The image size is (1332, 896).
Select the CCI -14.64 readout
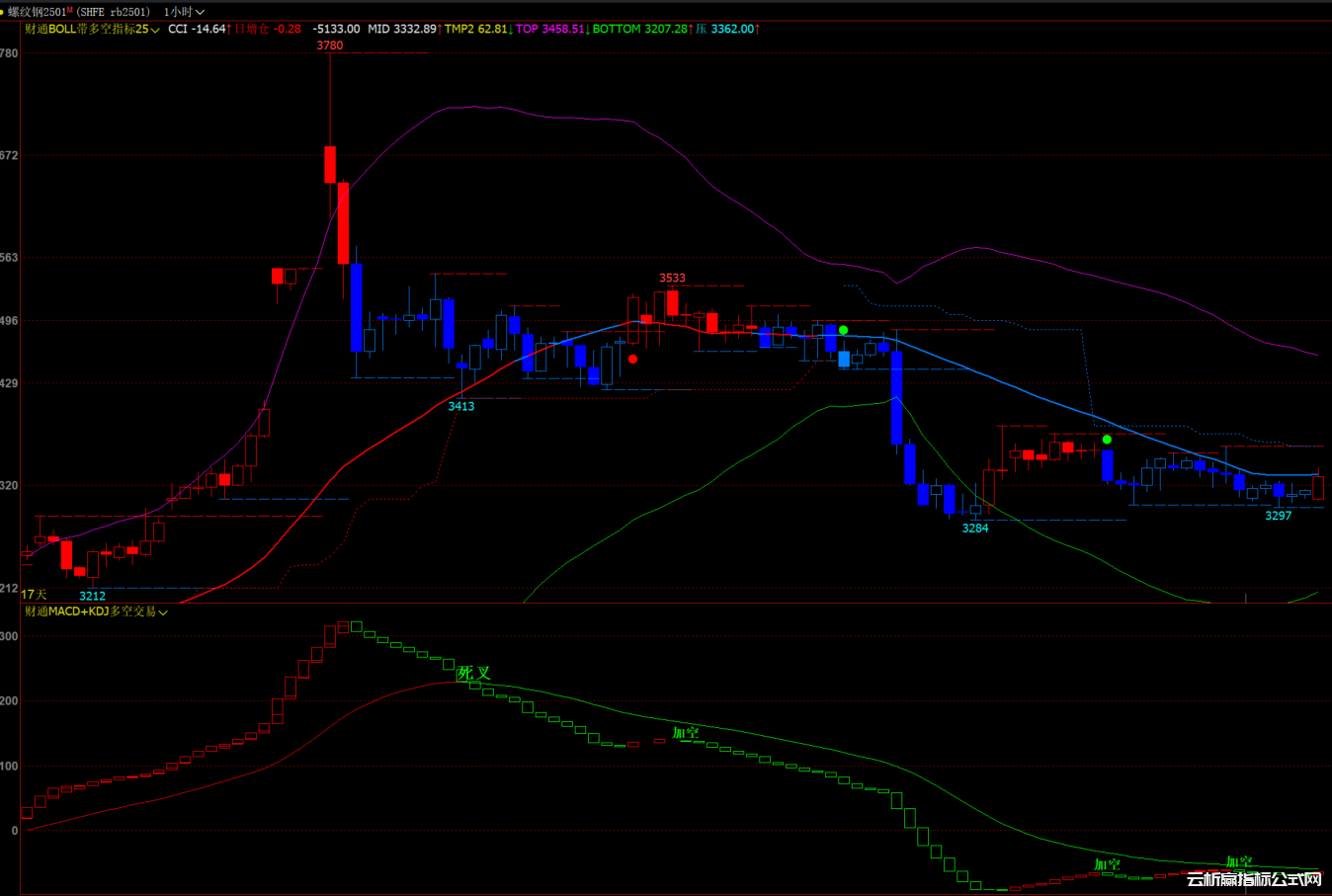coord(200,30)
